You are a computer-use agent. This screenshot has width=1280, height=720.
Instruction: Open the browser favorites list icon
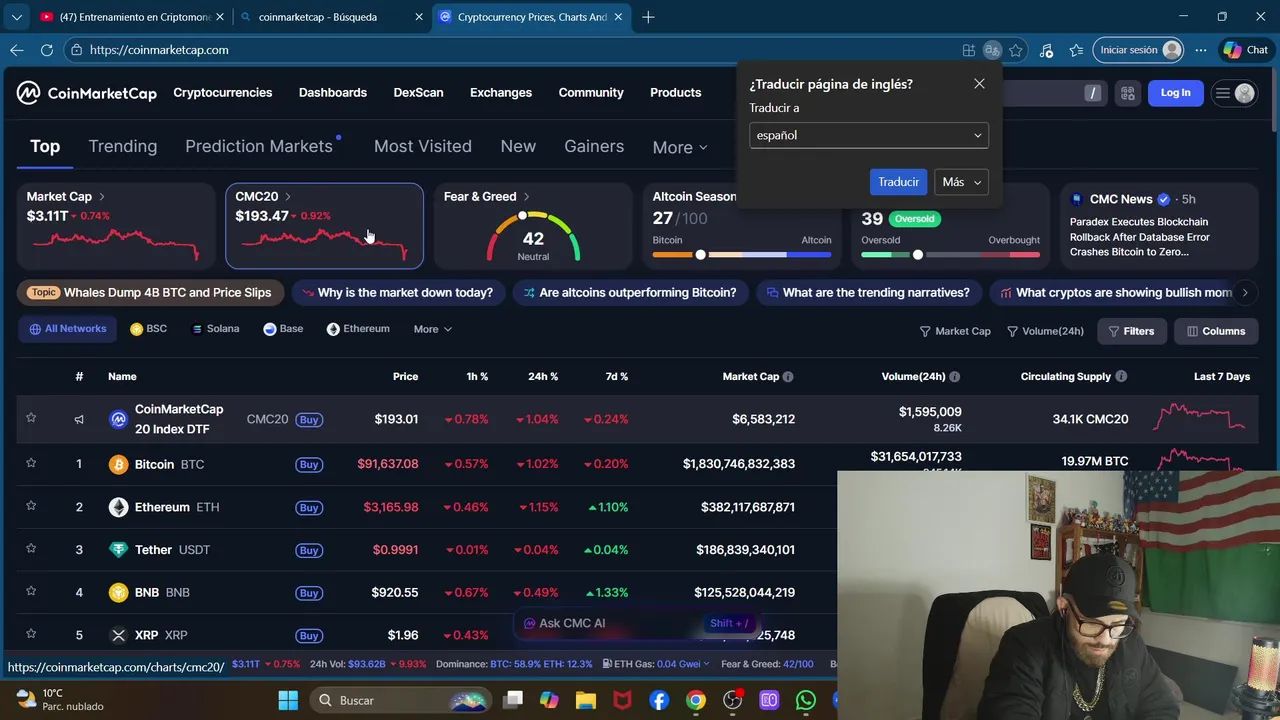point(1076,50)
